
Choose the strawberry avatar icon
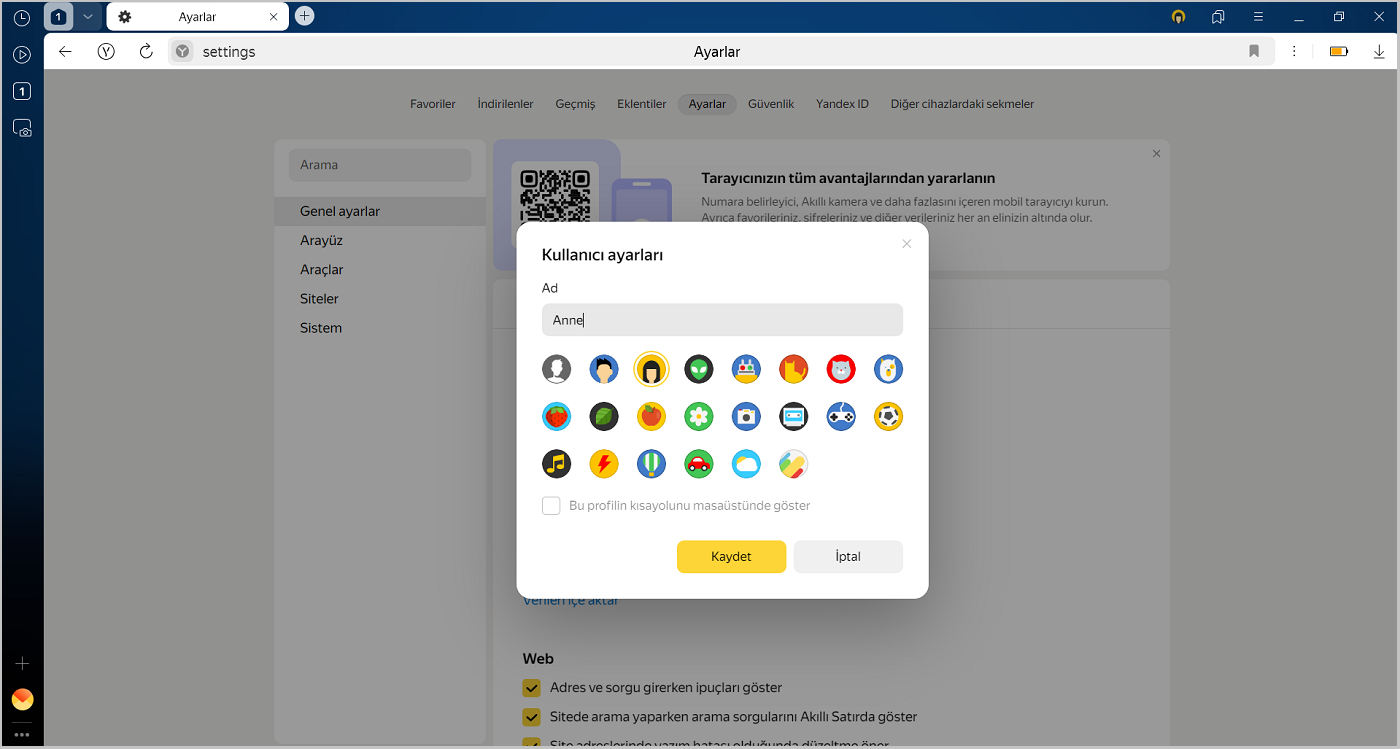(x=556, y=417)
